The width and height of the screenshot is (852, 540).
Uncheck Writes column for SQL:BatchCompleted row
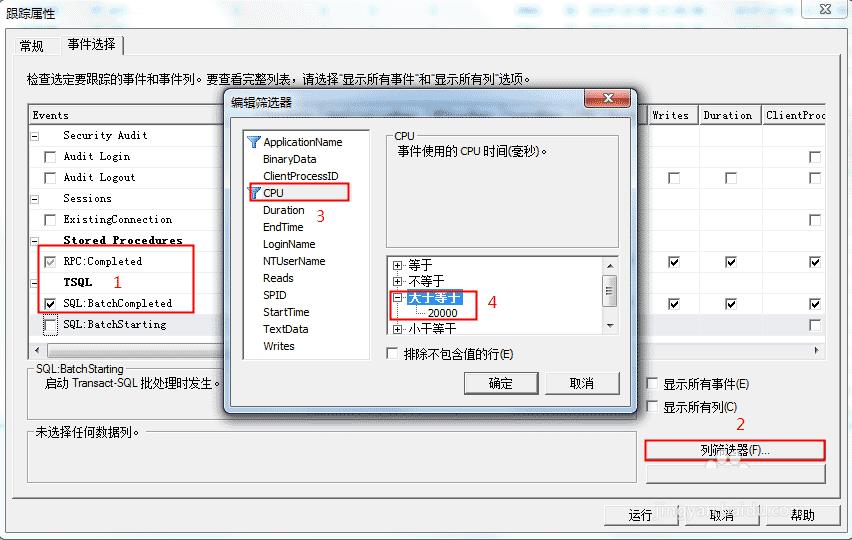674,304
